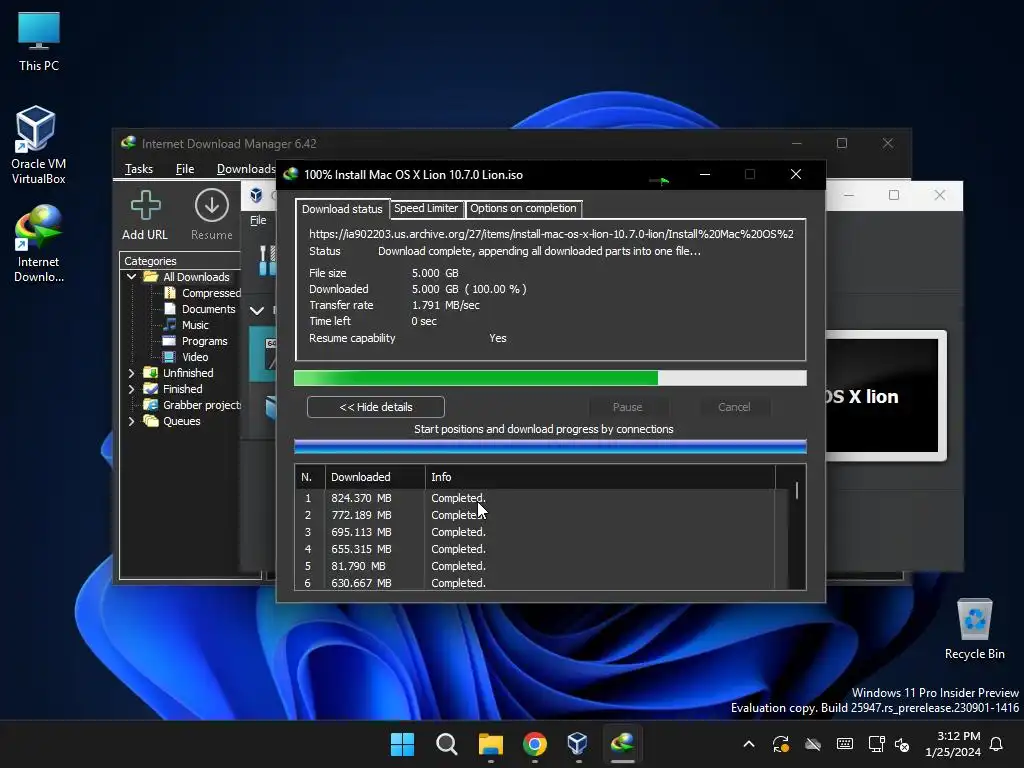The height and width of the screenshot is (768, 1024).
Task: Expand Finished tree node
Action: [x=131, y=389]
